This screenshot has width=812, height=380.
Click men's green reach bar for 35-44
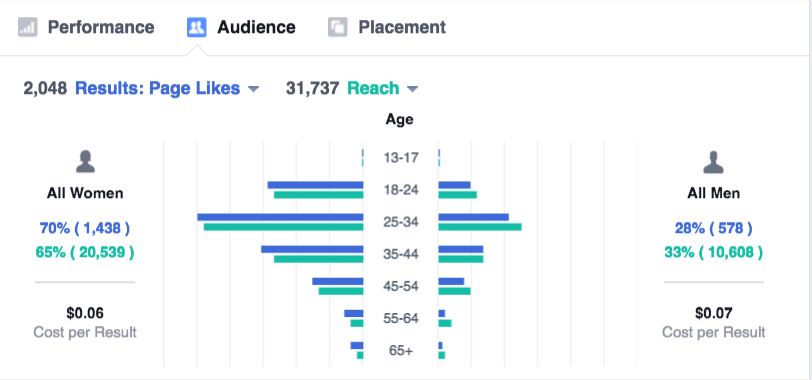(x=460, y=259)
